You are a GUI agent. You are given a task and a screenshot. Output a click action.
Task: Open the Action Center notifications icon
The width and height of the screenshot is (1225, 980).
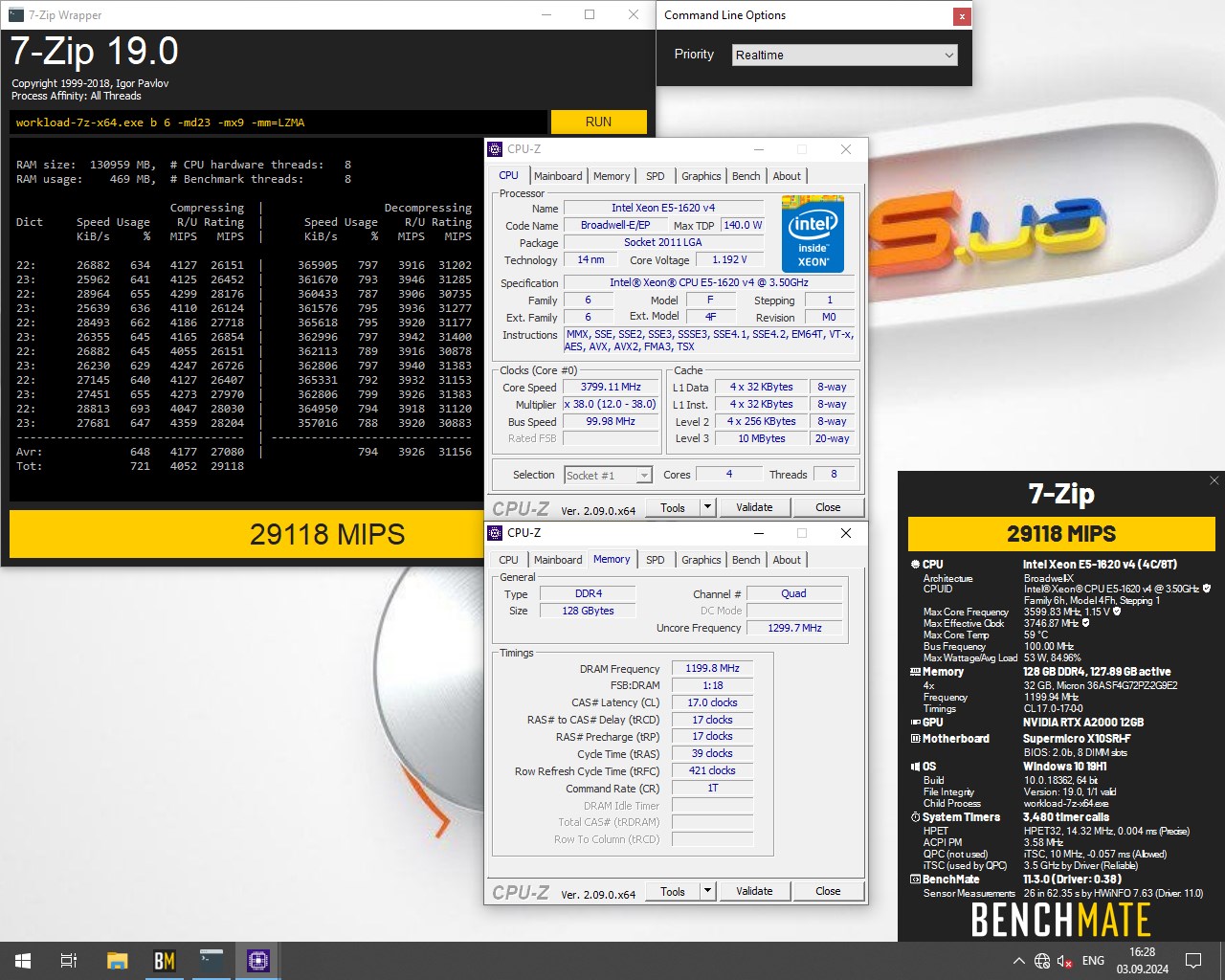pos(1193,961)
